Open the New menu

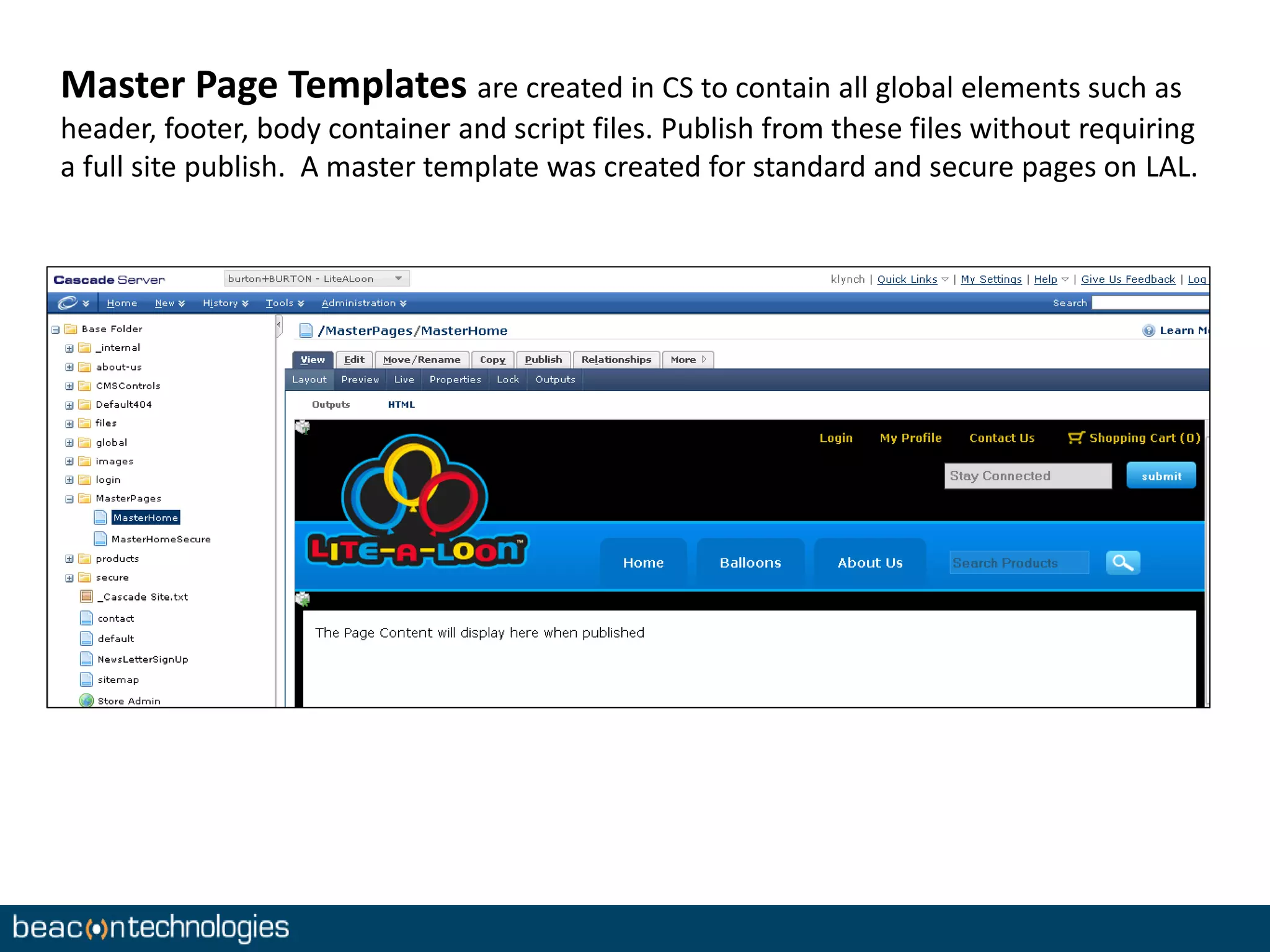tap(170, 303)
